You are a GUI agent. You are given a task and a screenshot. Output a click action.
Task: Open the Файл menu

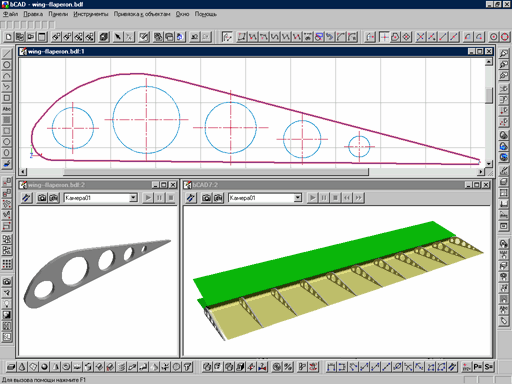[x=10, y=14]
